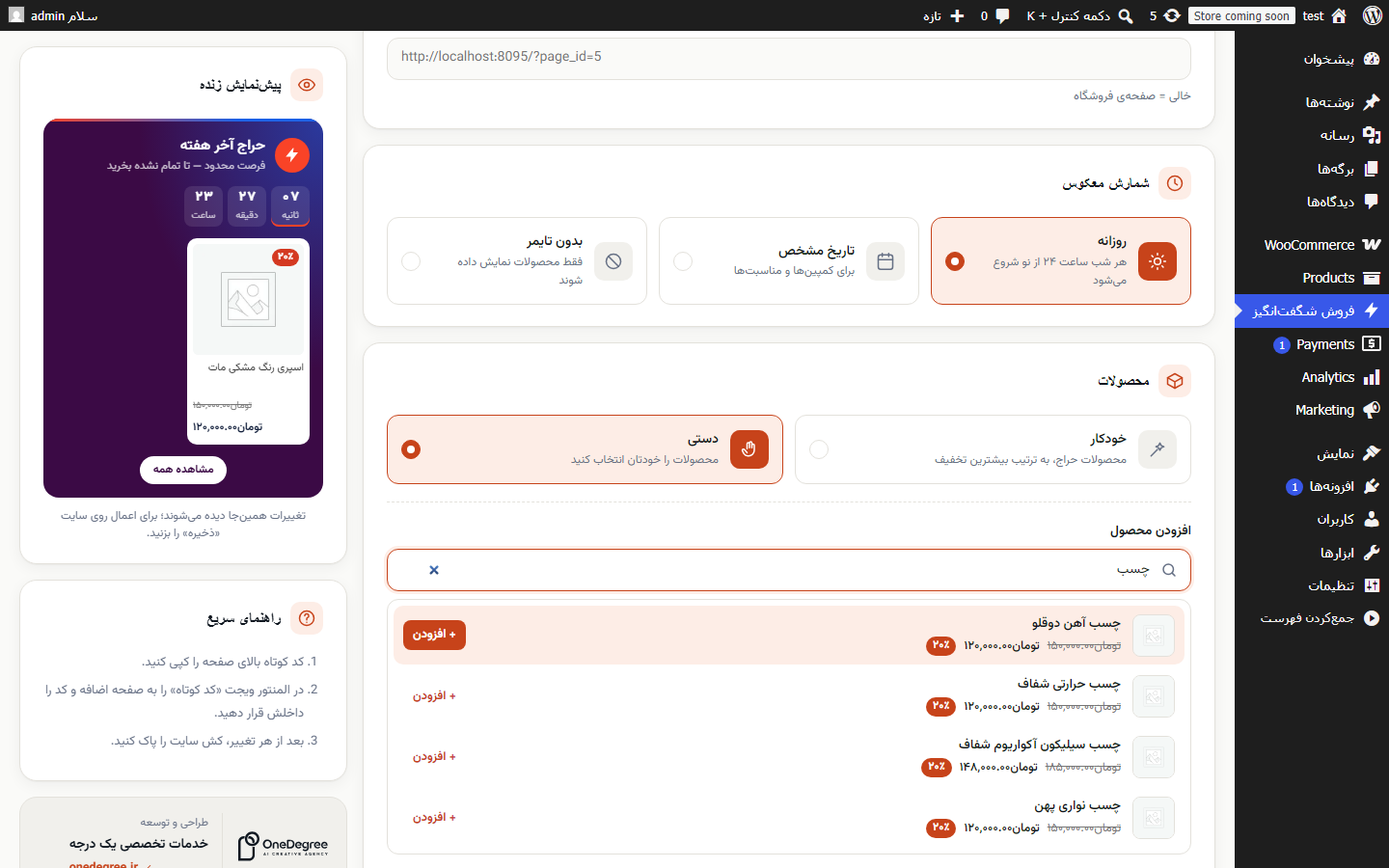Open the Marketing menu item
Viewport: 1389px width, 868px height.
[1312, 410]
